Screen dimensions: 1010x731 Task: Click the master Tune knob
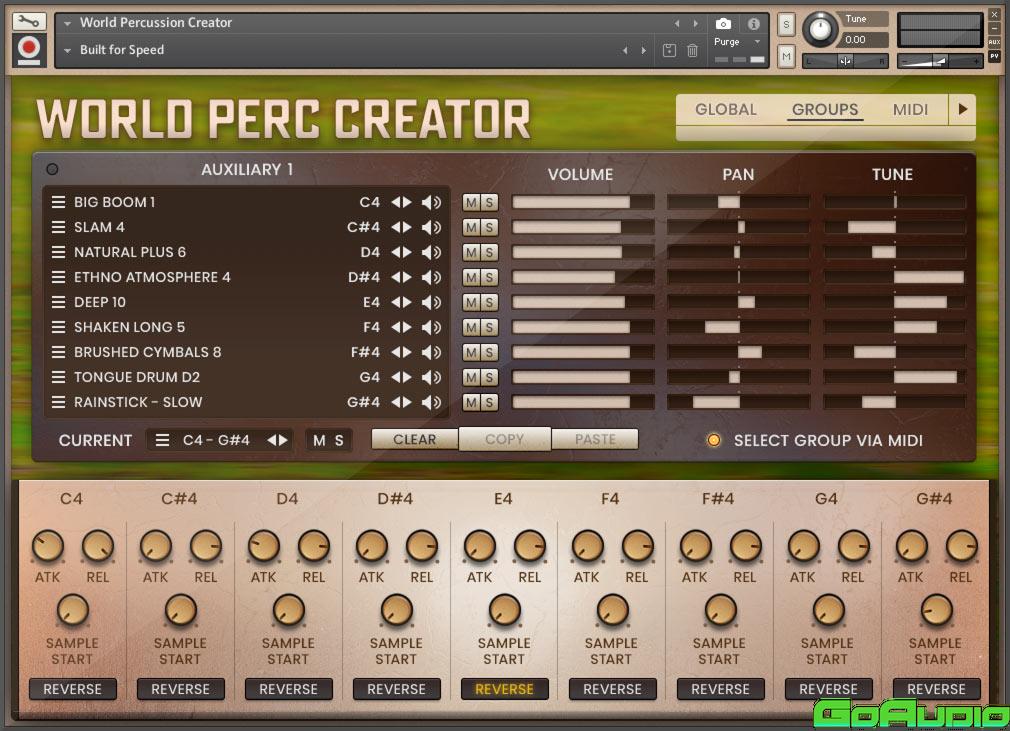820,29
